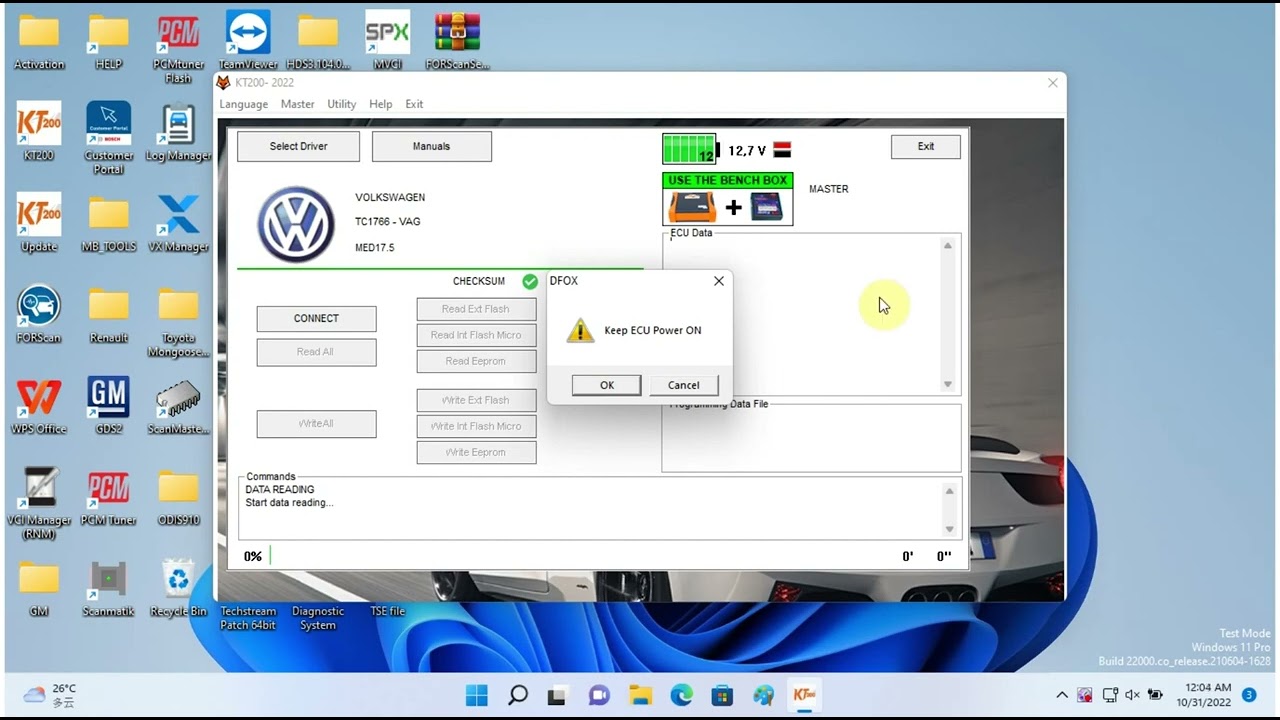Open the ScanMaster chip icon
The width and height of the screenshot is (1280, 720).
pos(178,405)
